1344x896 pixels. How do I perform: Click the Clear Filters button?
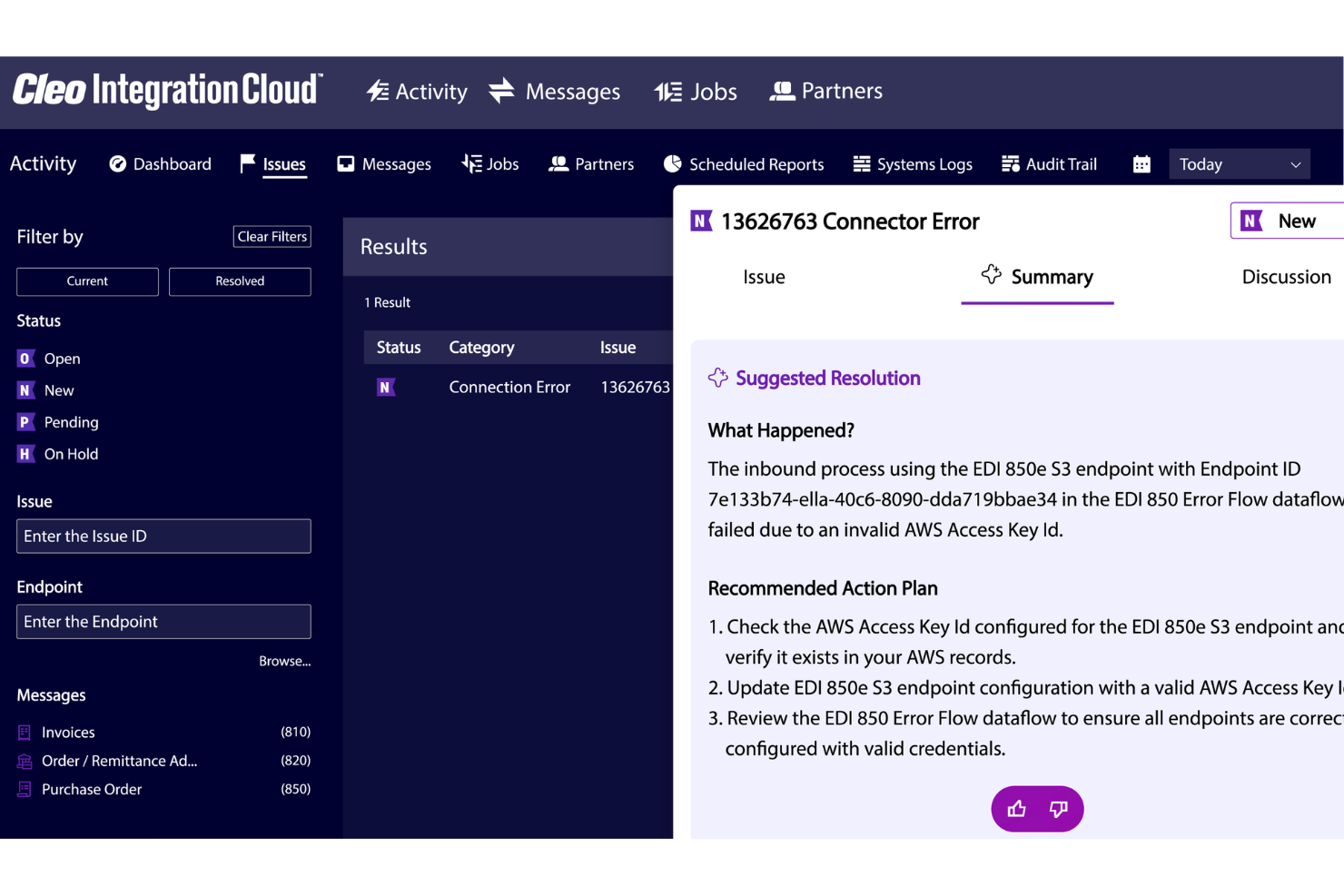(272, 236)
